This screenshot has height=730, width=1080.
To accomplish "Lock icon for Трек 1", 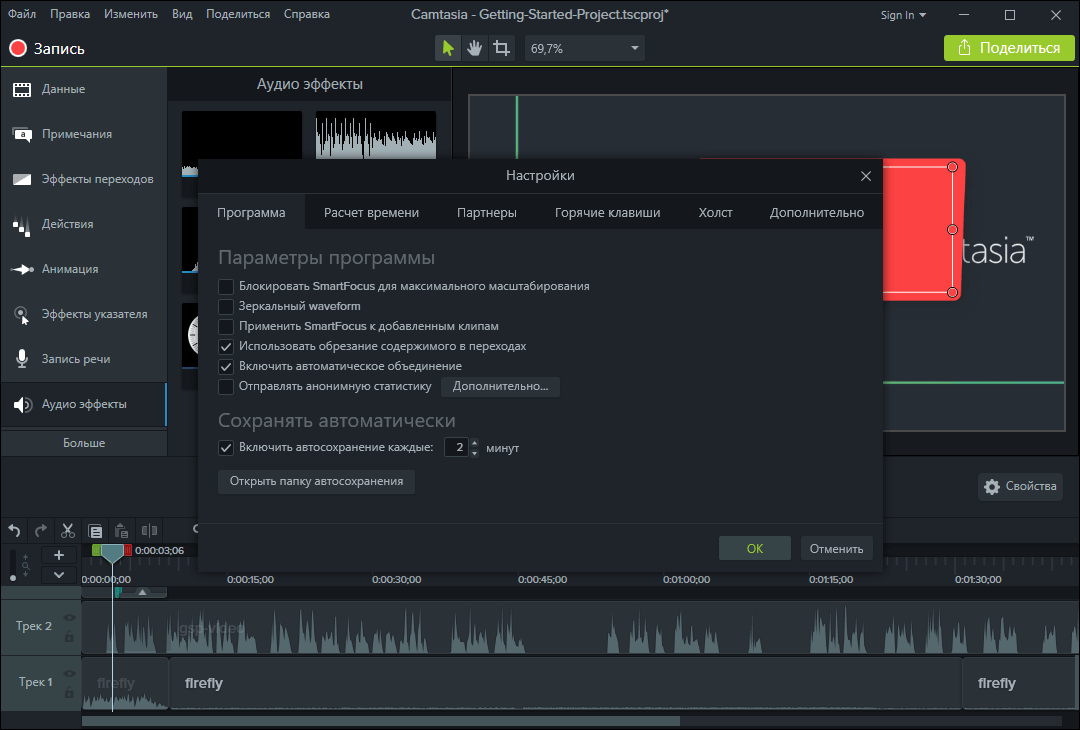I will coord(69,692).
